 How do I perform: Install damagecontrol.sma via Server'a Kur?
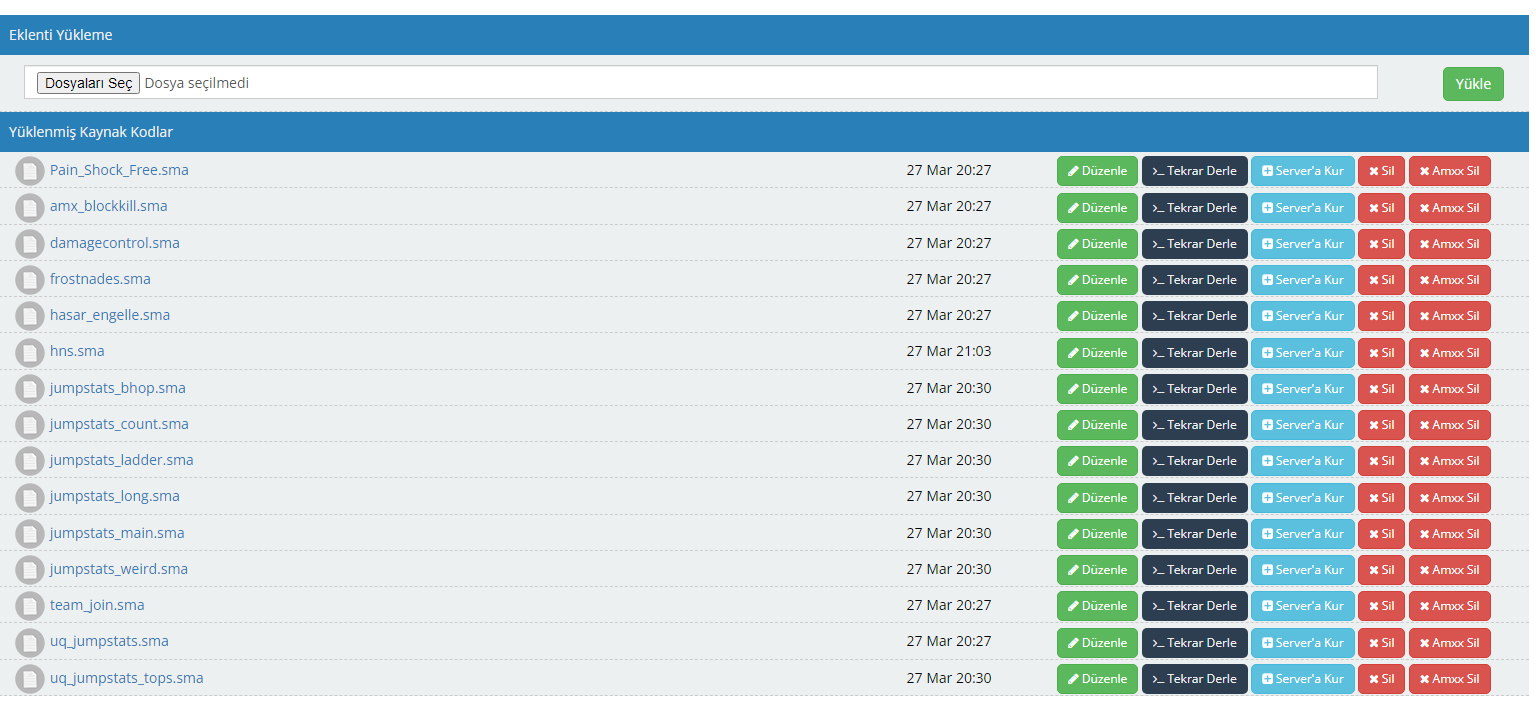1303,244
